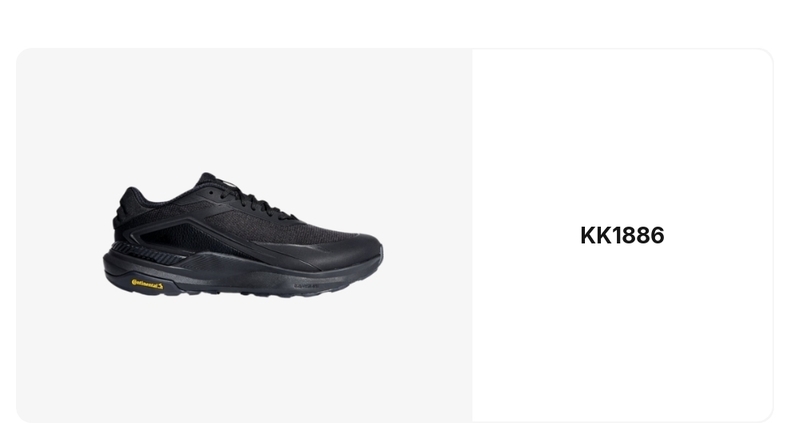Click the white panel above the KK1886 label
Viewport: 790px width, 423px height.
coord(622,136)
